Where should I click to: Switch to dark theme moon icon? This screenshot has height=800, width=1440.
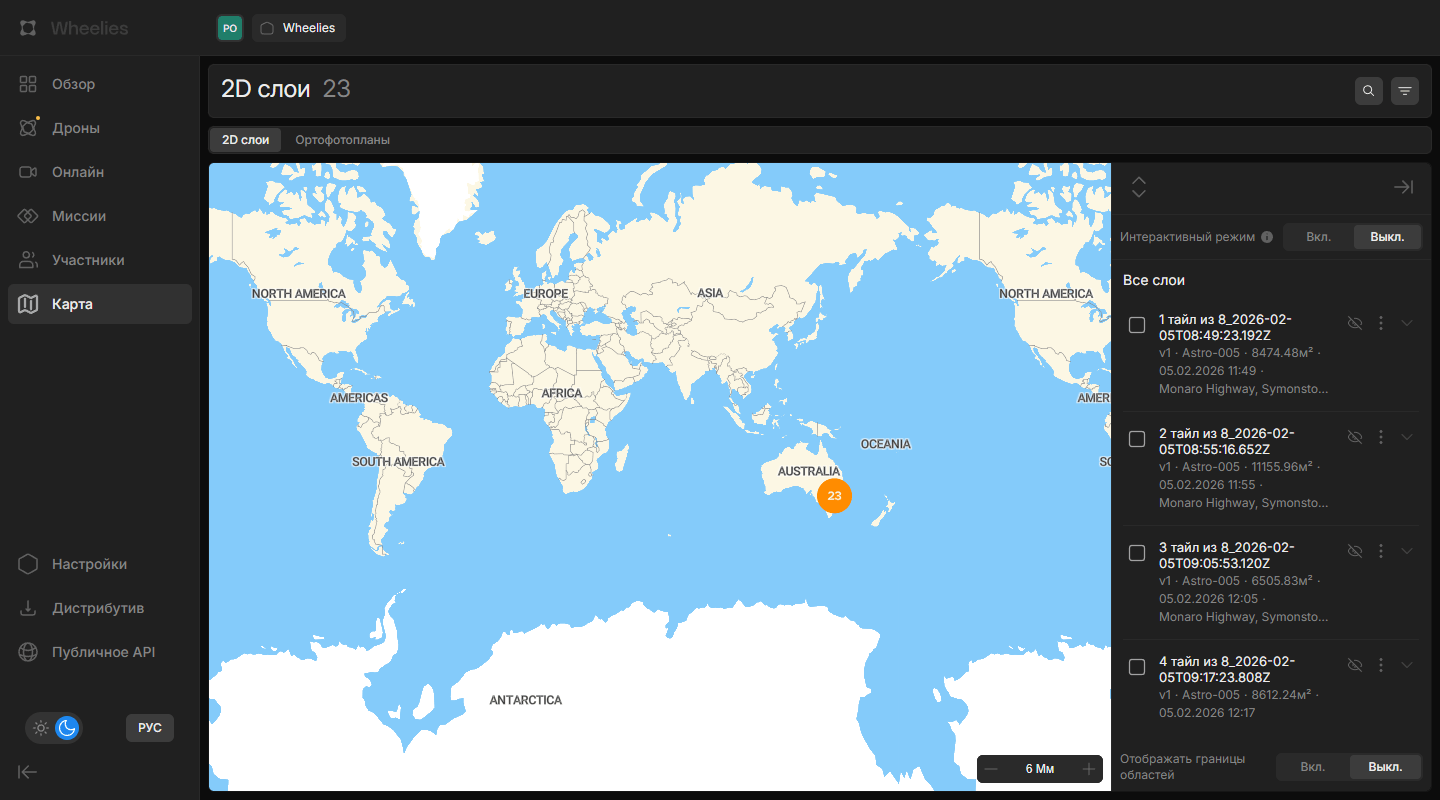click(x=67, y=728)
